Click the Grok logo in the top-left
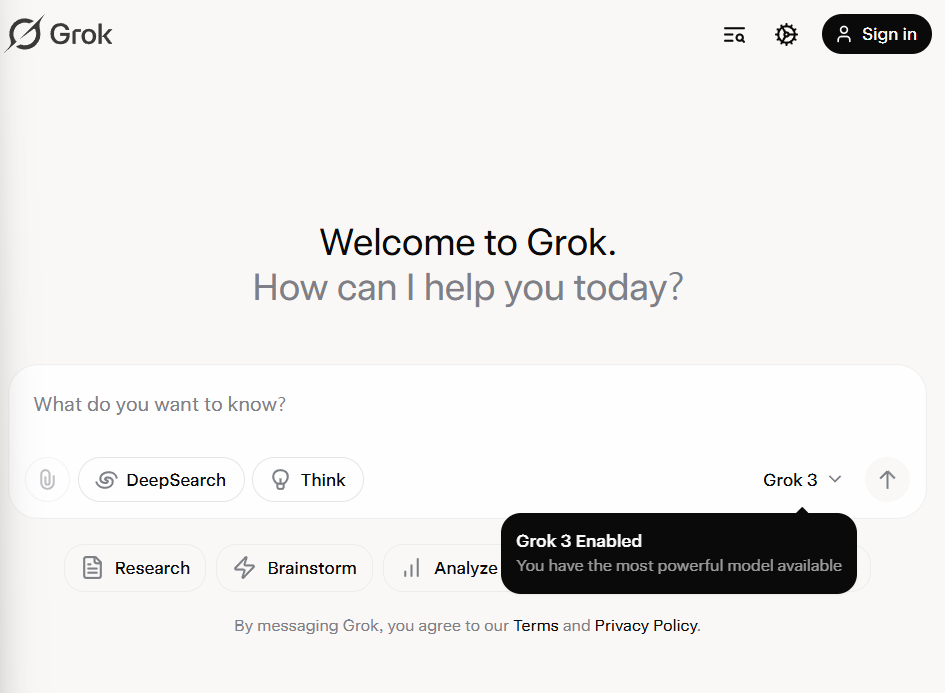Viewport: 945px width, 693px height. (x=58, y=33)
